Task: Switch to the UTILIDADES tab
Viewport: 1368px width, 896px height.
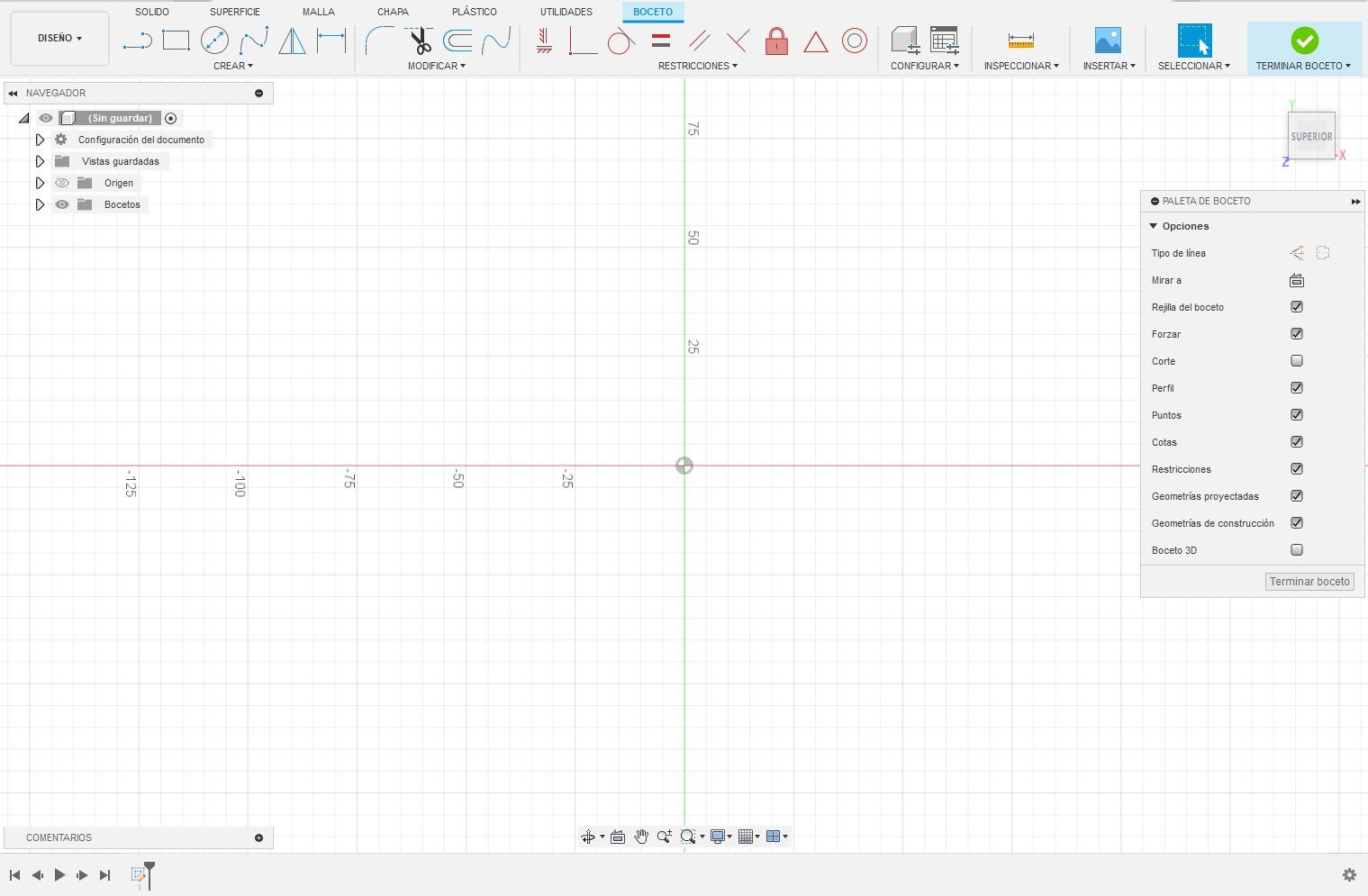Action: [x=566, y=12]
